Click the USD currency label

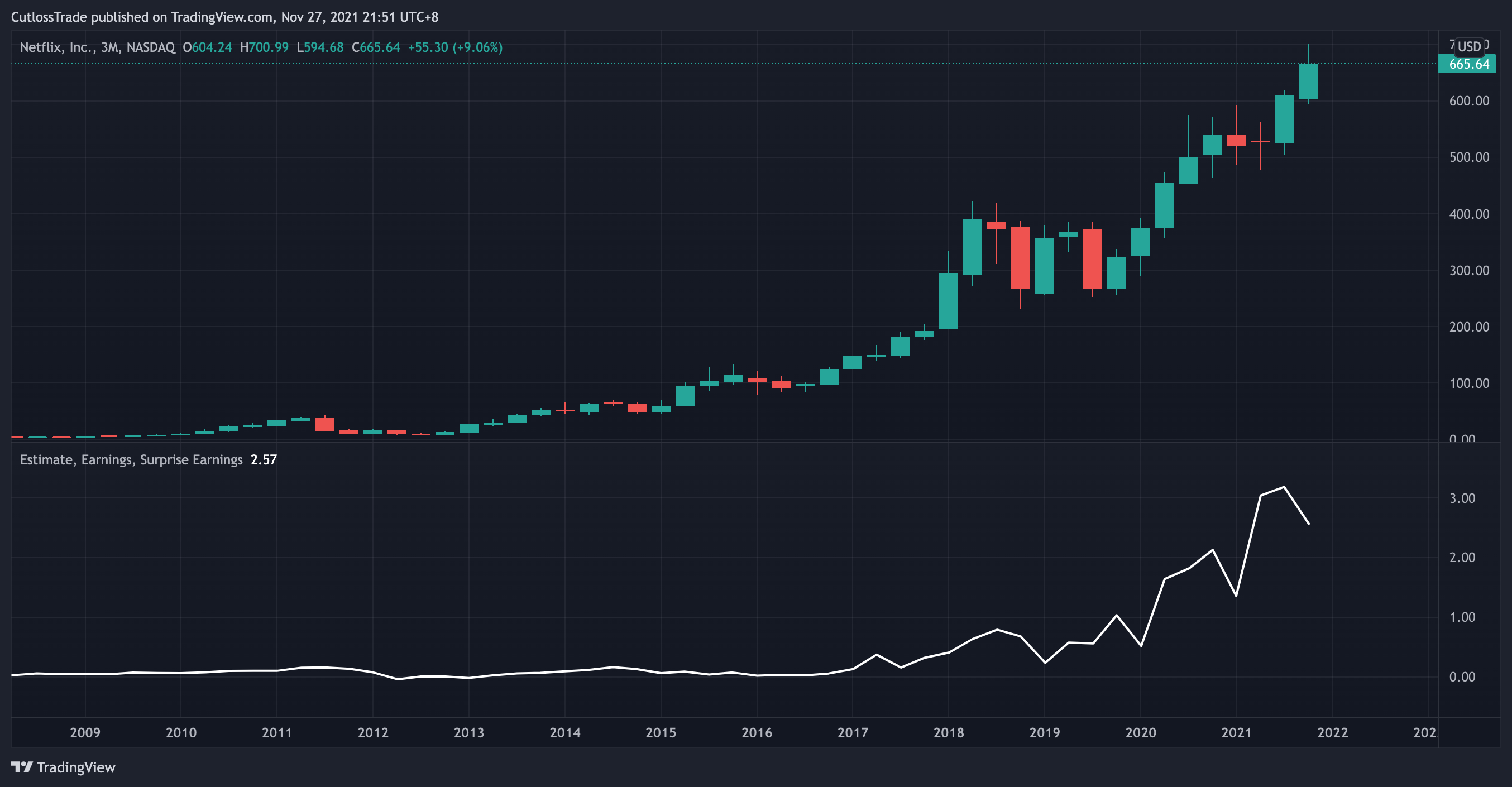pos(1469,46)
